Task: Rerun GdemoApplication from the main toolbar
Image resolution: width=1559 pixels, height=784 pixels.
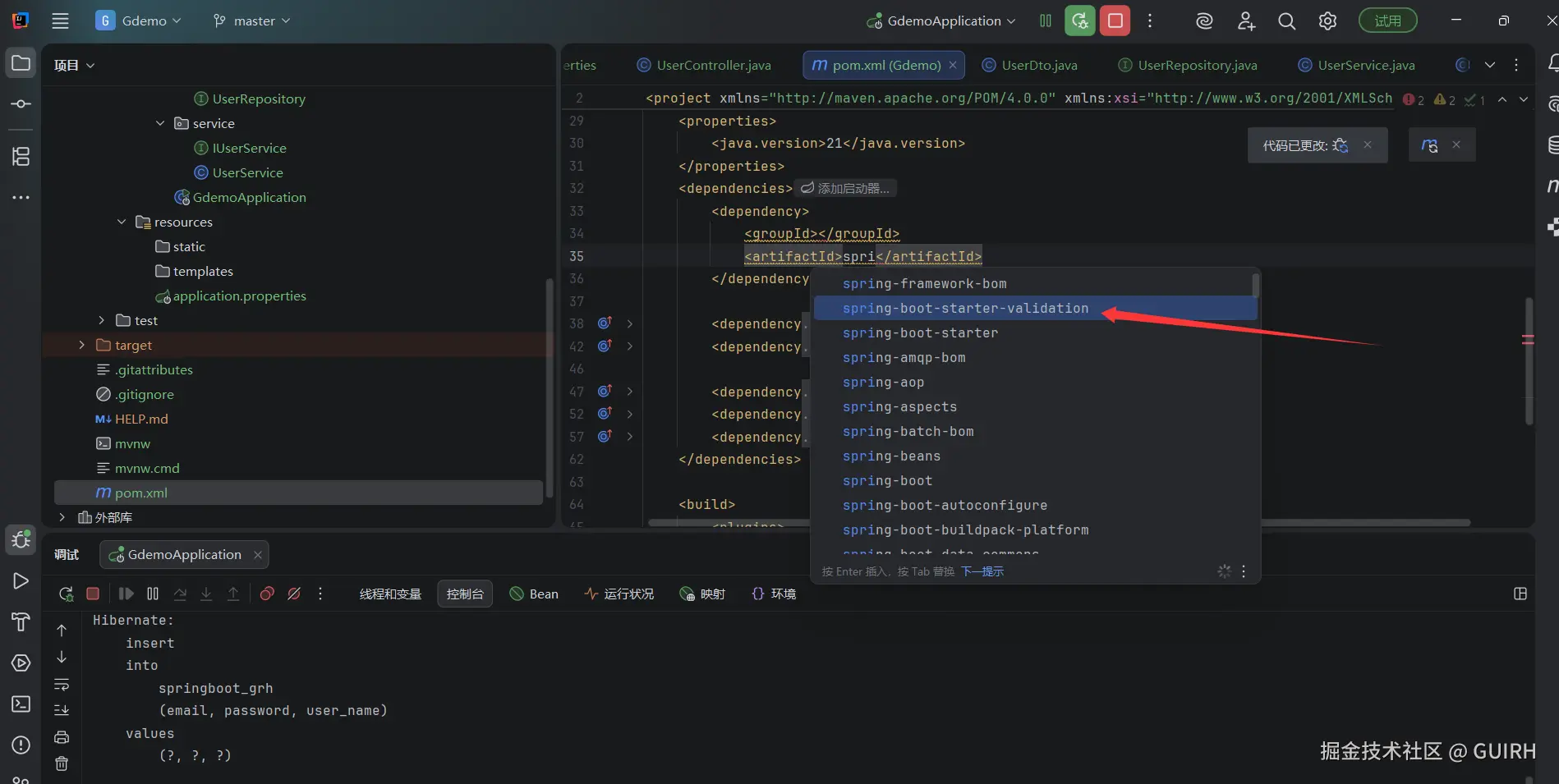Action: pos(1080,21)
